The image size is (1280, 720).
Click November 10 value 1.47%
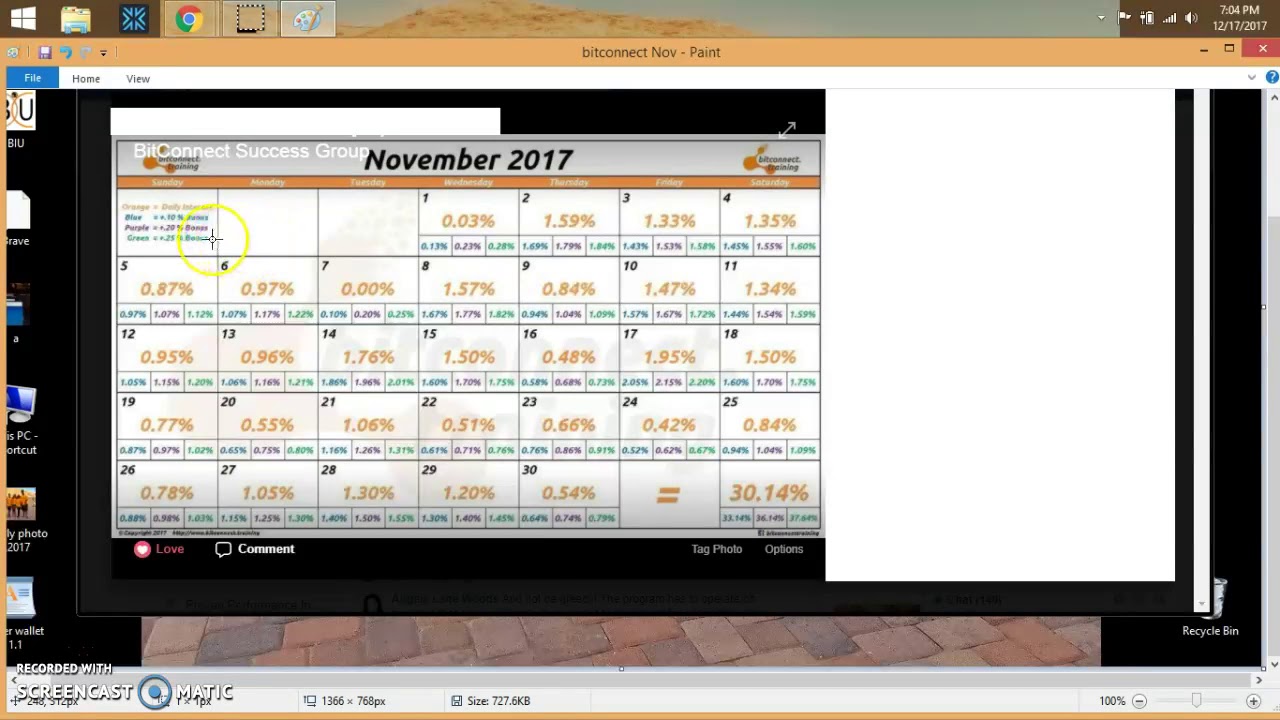(x=669, y=289)
